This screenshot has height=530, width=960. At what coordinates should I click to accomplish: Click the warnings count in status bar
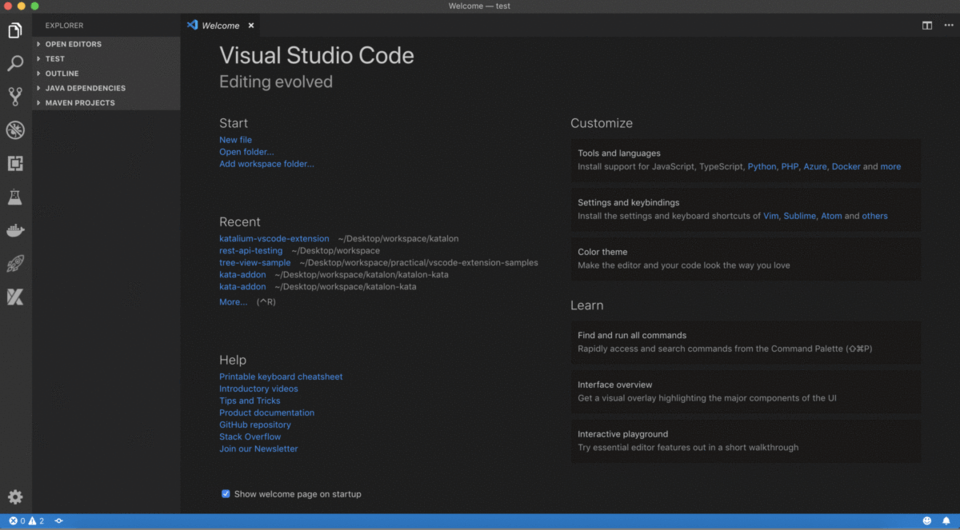(x=36, y=521)
